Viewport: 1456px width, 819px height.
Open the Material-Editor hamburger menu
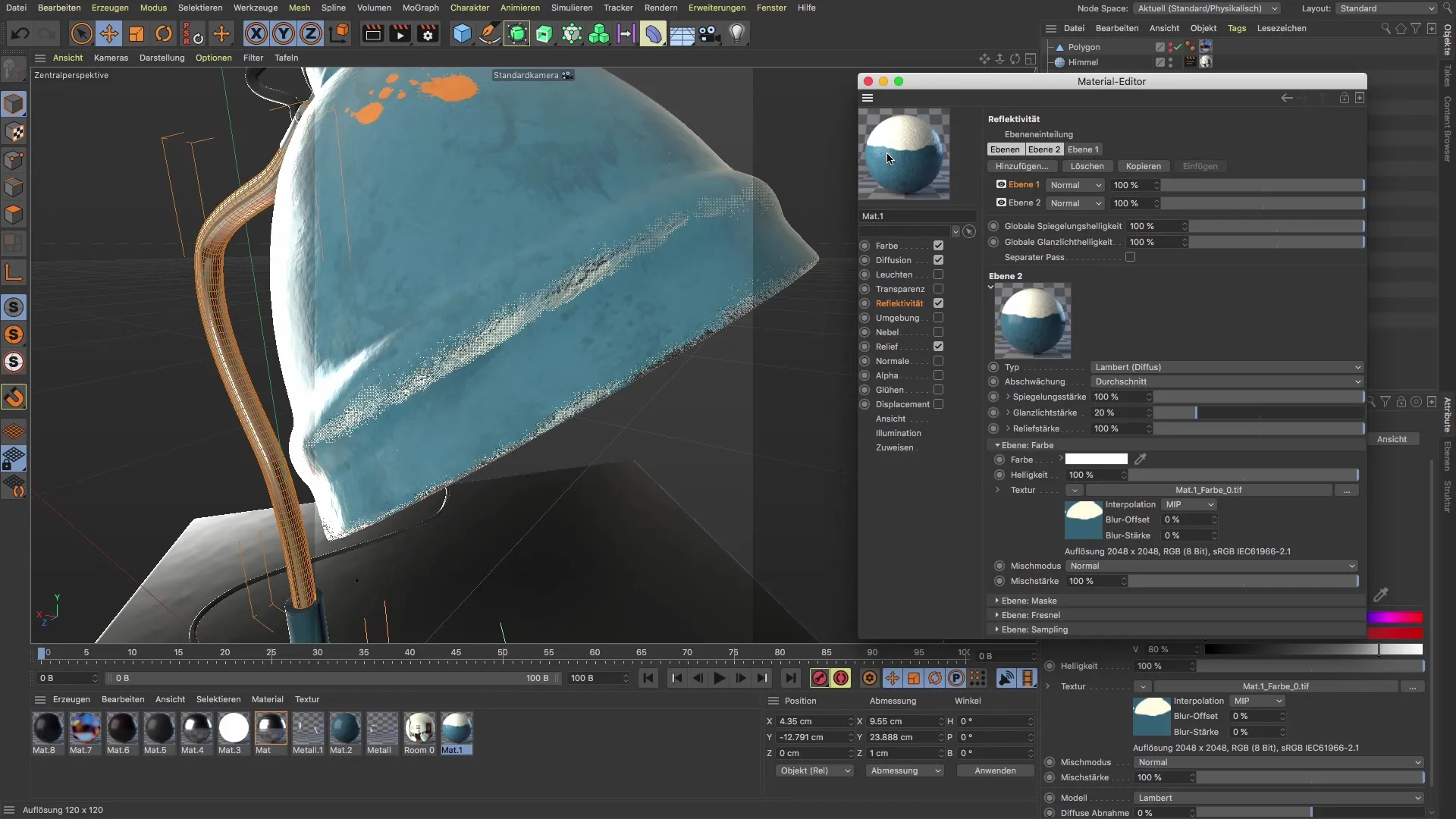tap(868, 98)
